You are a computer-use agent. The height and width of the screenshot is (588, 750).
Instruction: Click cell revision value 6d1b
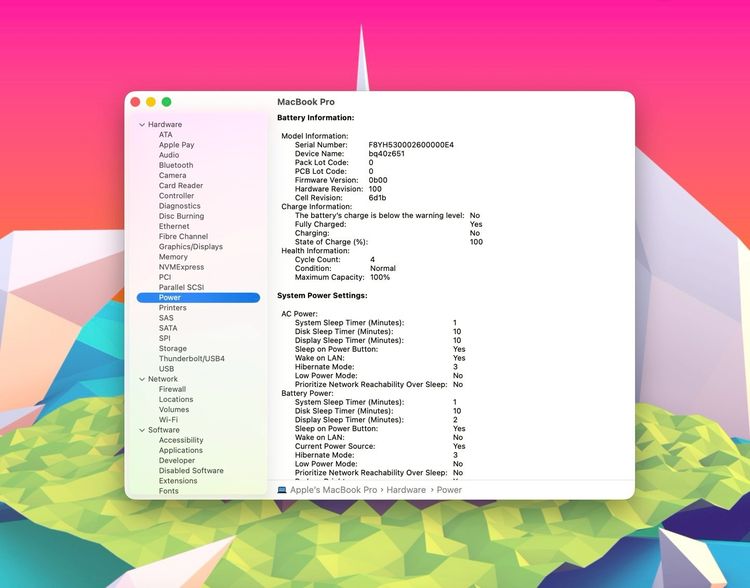point(377,198)
